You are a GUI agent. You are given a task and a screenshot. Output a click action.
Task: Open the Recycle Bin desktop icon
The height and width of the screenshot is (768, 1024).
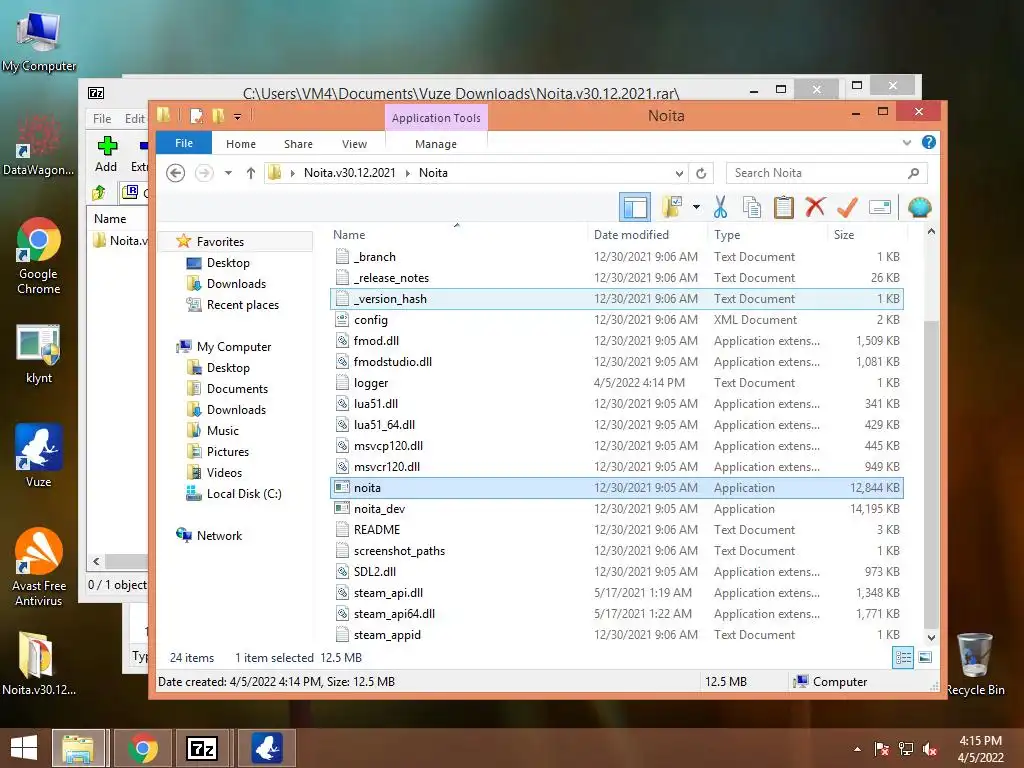[975, 664]
